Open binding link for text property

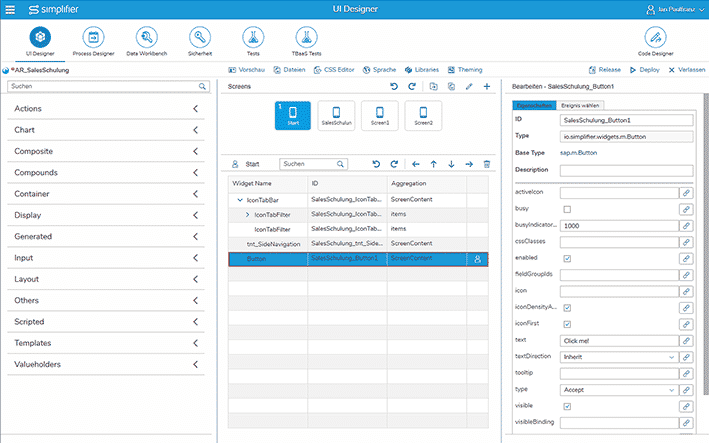686,341
